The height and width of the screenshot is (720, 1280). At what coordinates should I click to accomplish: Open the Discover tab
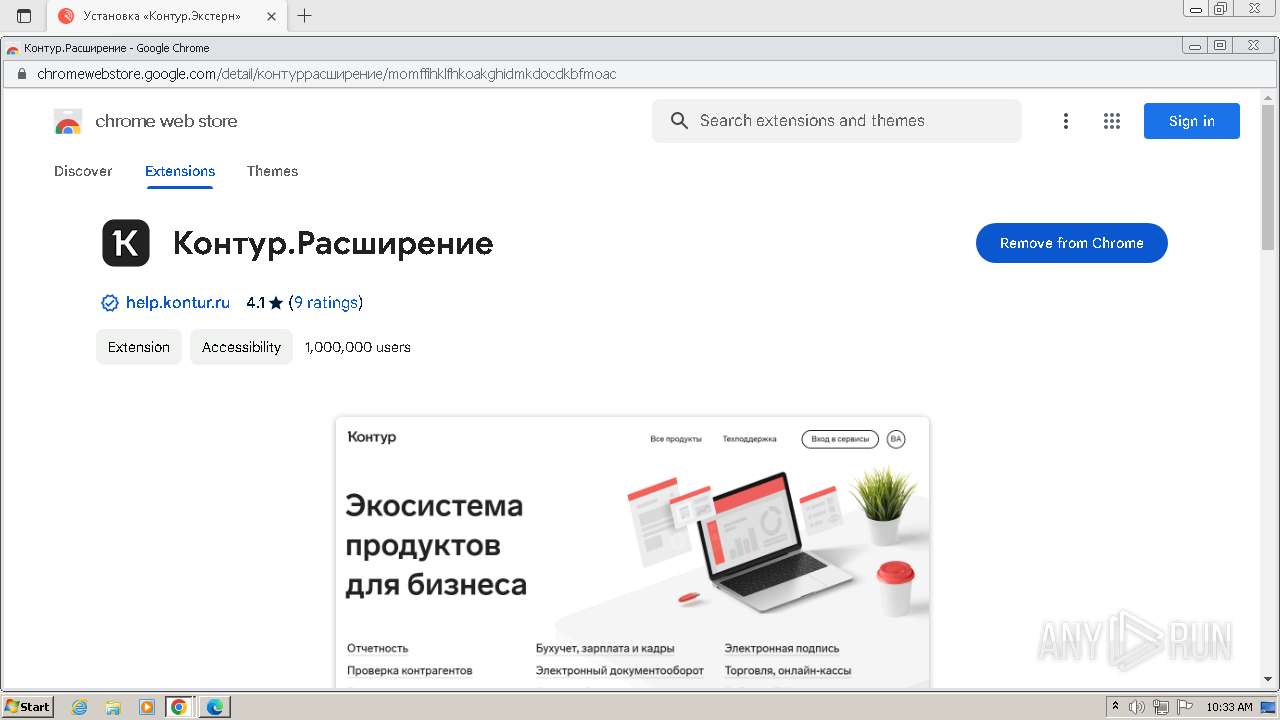point(83,171)
